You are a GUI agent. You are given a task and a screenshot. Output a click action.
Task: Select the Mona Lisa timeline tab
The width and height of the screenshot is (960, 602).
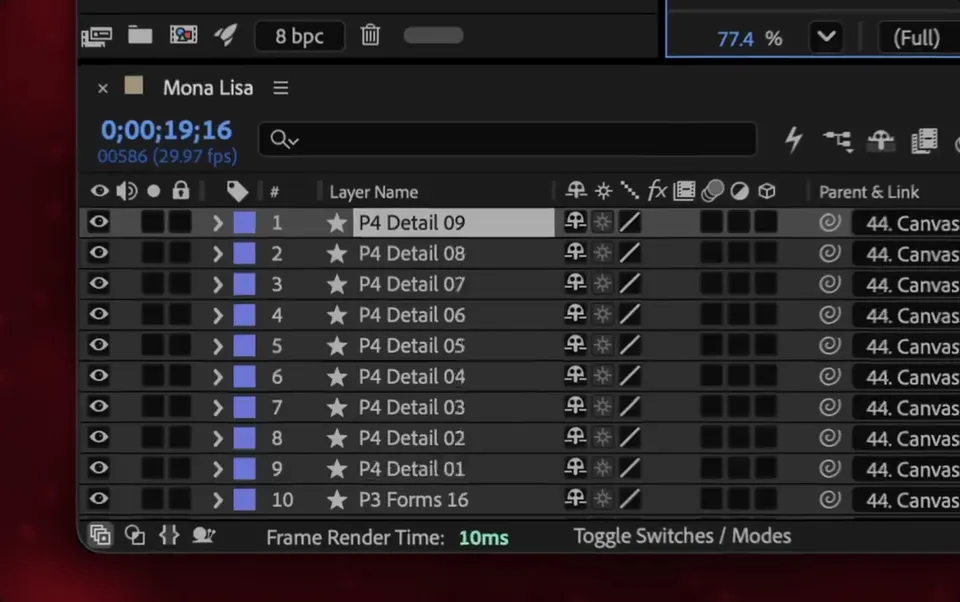[x=208, y=88]
